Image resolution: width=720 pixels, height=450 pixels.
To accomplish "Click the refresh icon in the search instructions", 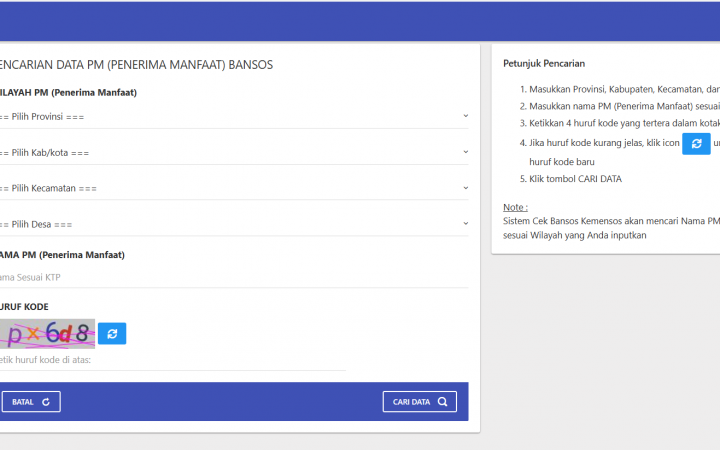I will coord(696,144).
